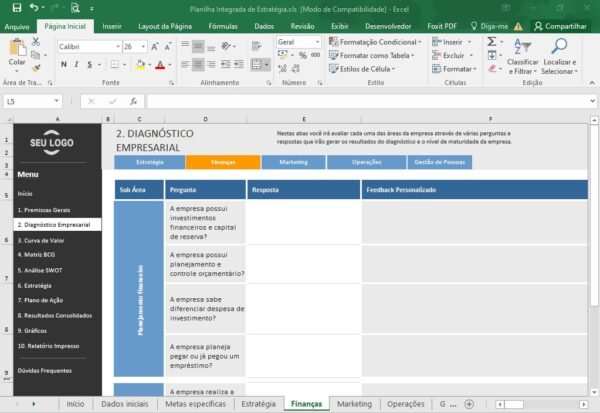Open the Geral number format dropdown

coord(318,42)
